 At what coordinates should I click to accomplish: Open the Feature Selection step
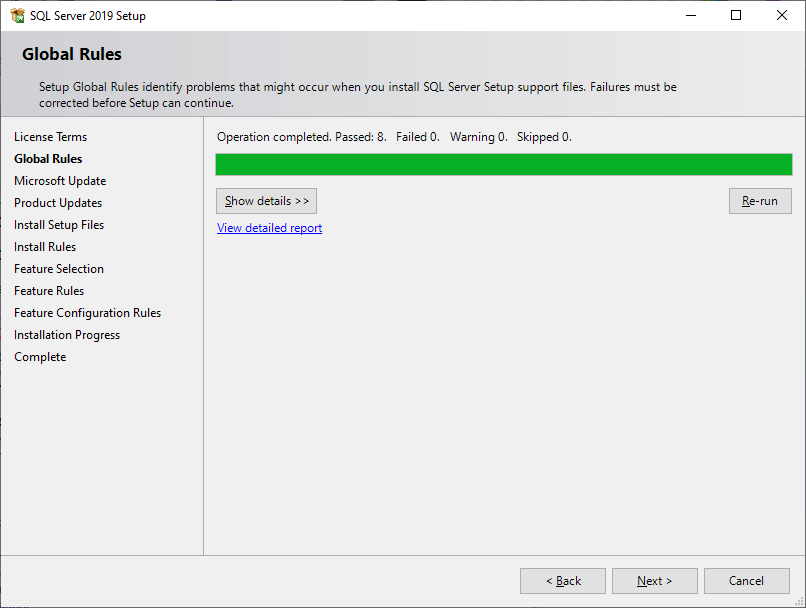(x=58, y=268)
